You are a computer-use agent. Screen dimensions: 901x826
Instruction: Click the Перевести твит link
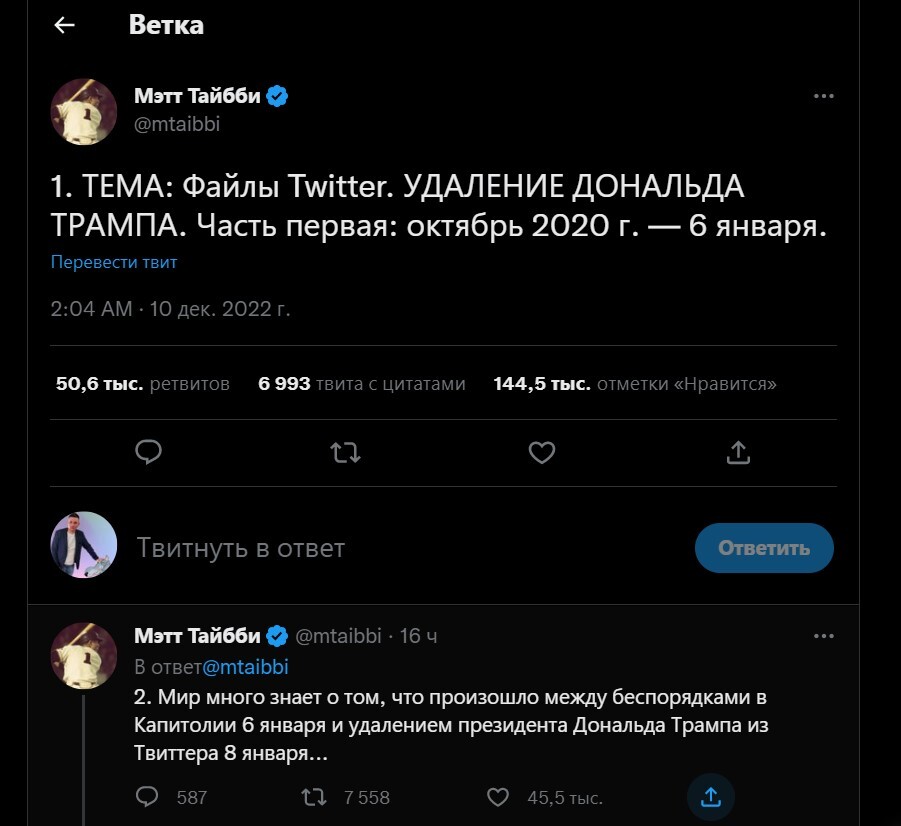[x=114, y=262]
